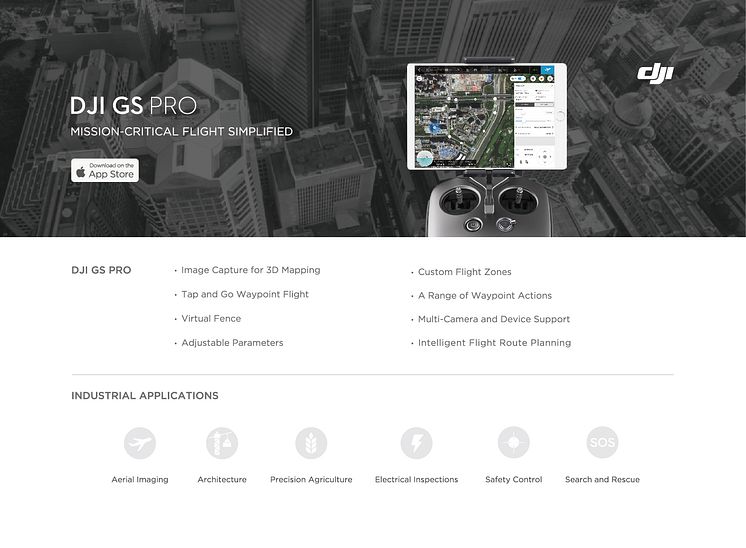
Task: Click the DJI GS PRO section heading
Action: tap(101, 270)
